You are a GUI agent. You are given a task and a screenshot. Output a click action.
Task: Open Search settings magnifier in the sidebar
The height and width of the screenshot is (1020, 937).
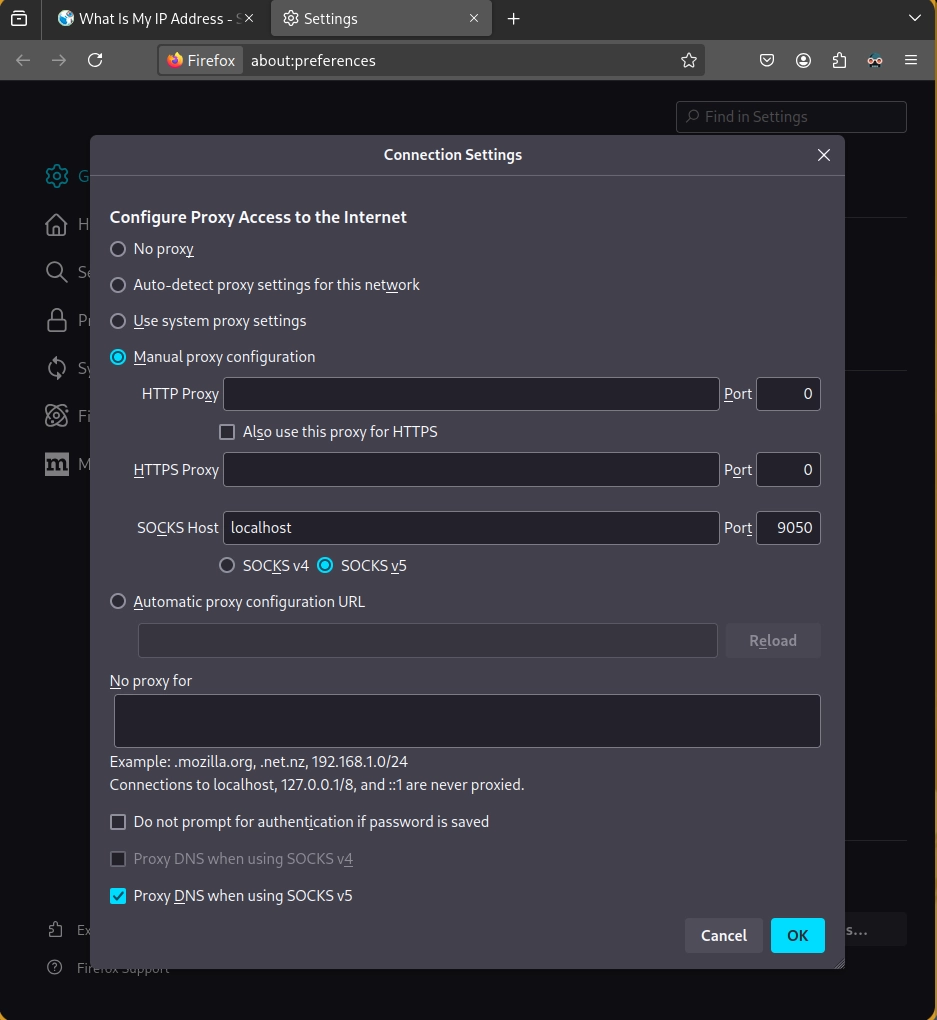(x=57, y=272)
